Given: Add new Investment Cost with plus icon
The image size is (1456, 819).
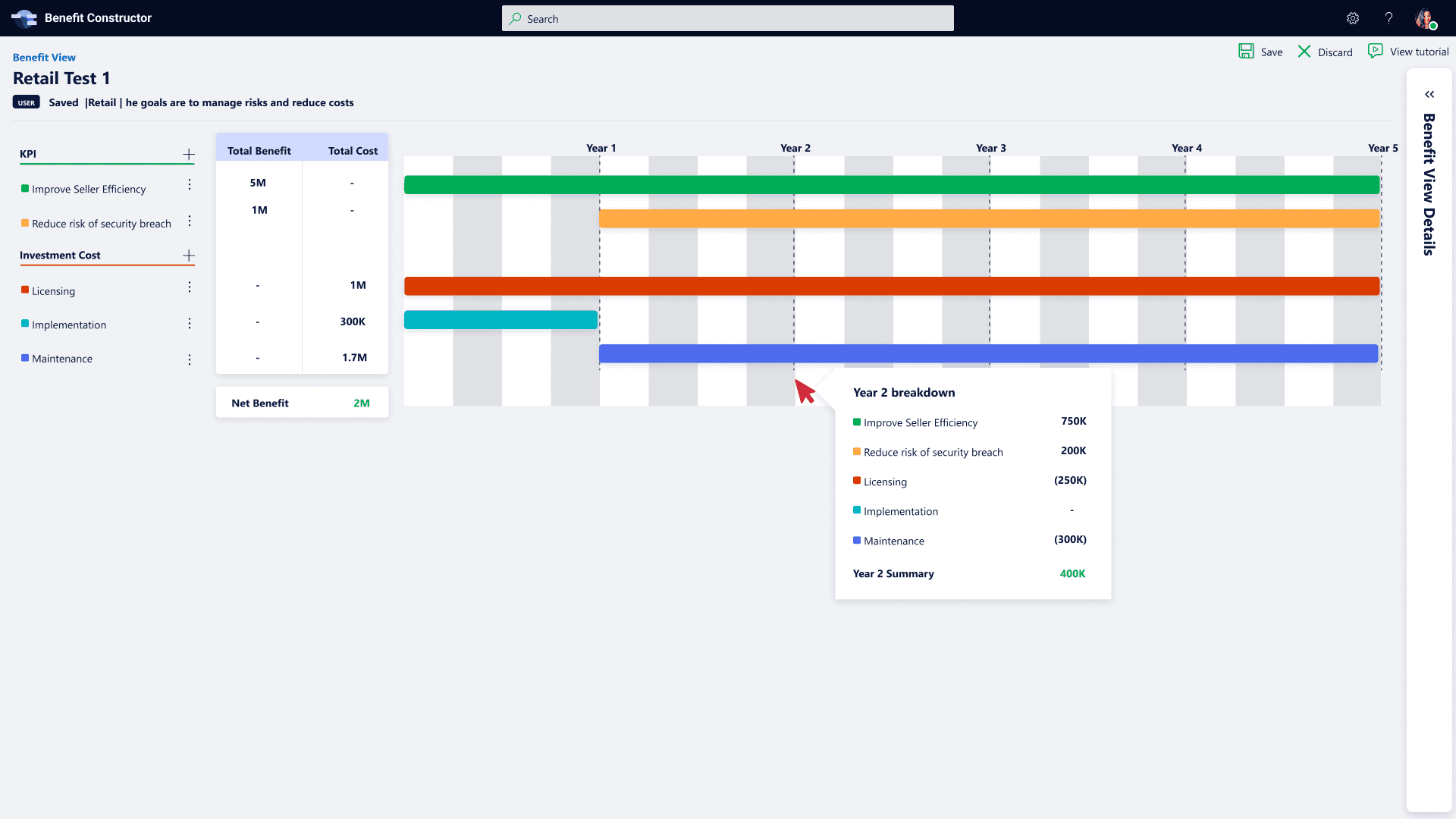Looking at the screenshot, I should (x=189, y=256).
